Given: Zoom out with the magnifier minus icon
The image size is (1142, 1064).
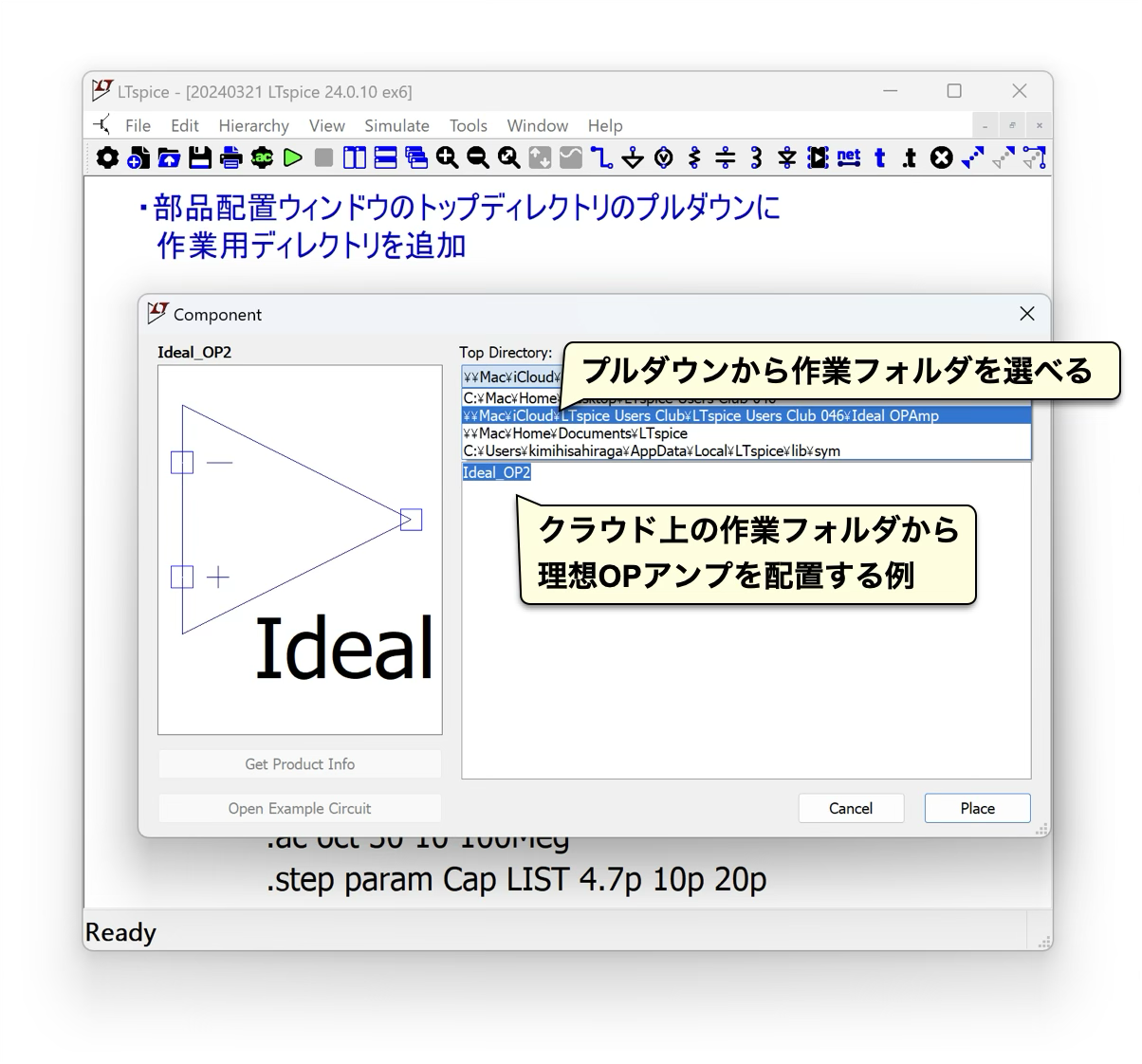Looking at the screenshot, I should (x=478, y=158).
